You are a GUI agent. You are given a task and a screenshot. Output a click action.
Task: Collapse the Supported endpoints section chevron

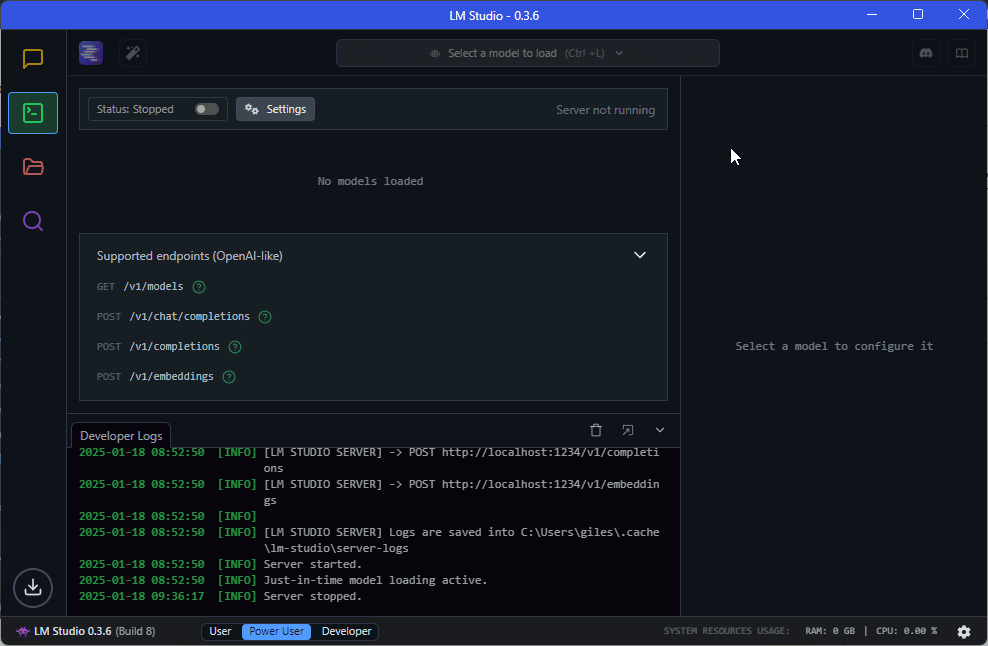(x=640, y=255)
